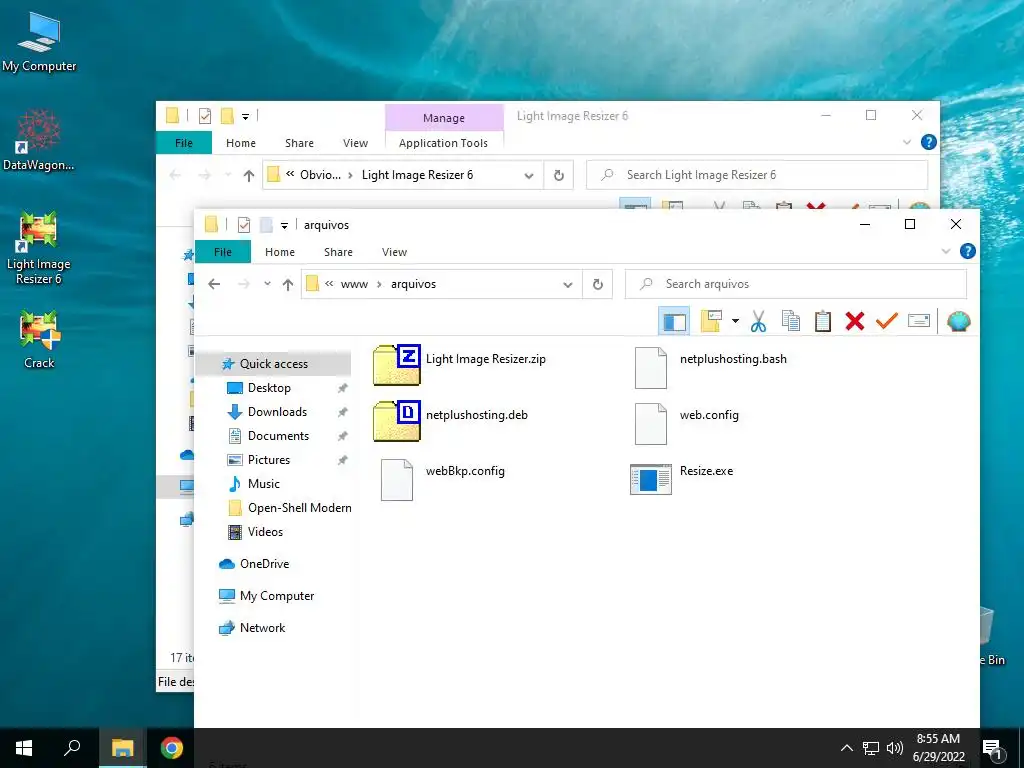Image resolution: width=1024 pixels, height=768 pixels.
Task: Select netplushosting.deb file
Action: click(451, 421)
